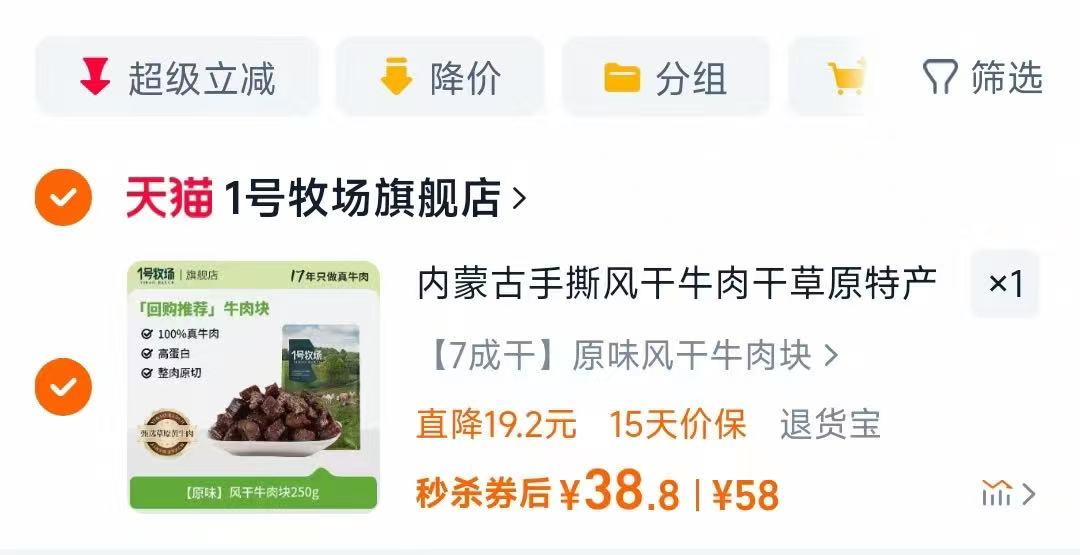The height and width of the screenshot is (555, 1080).
Task: Open the 筛选 filter button
Action: tap(983, 76)
